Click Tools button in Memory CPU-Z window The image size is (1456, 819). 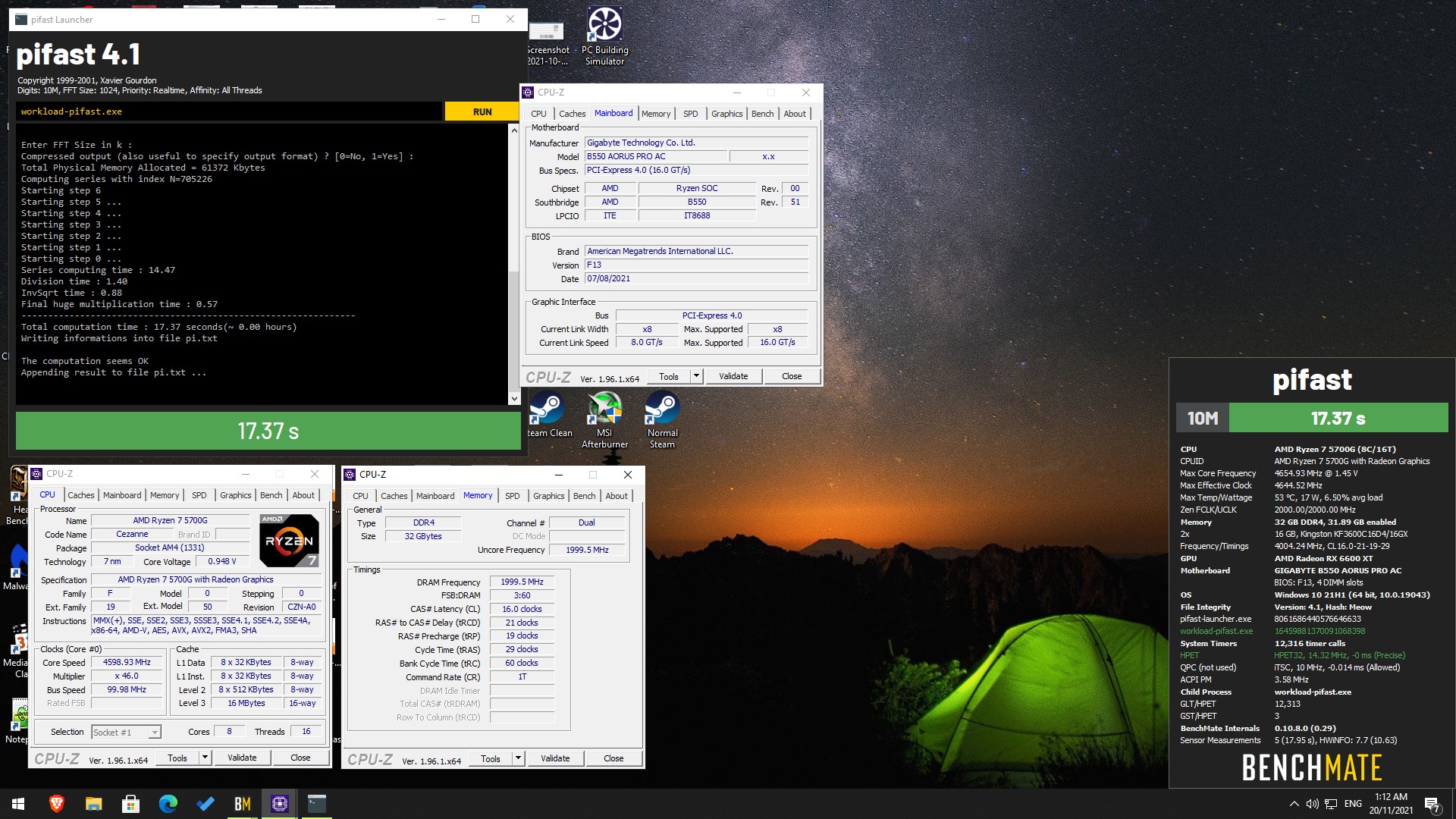point(491,758)
